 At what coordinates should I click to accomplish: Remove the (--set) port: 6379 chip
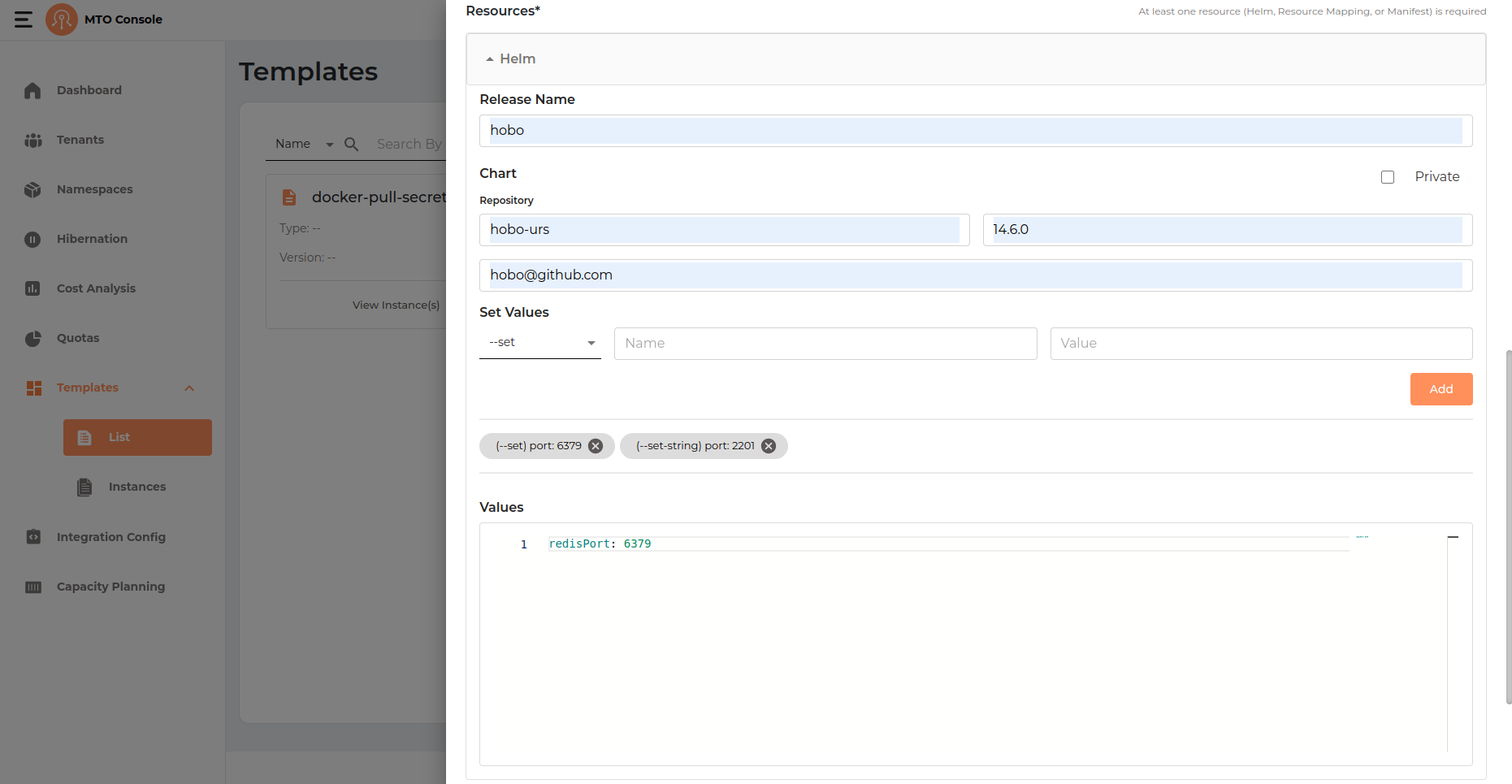(595, 445)
